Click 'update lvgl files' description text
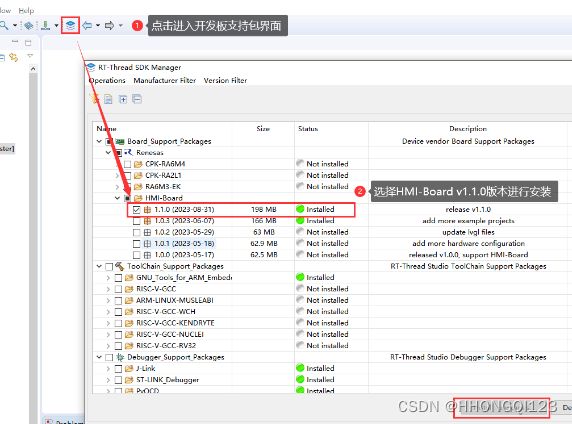Image resolution: width=572 pixels, height=424 pixels. 468,232
